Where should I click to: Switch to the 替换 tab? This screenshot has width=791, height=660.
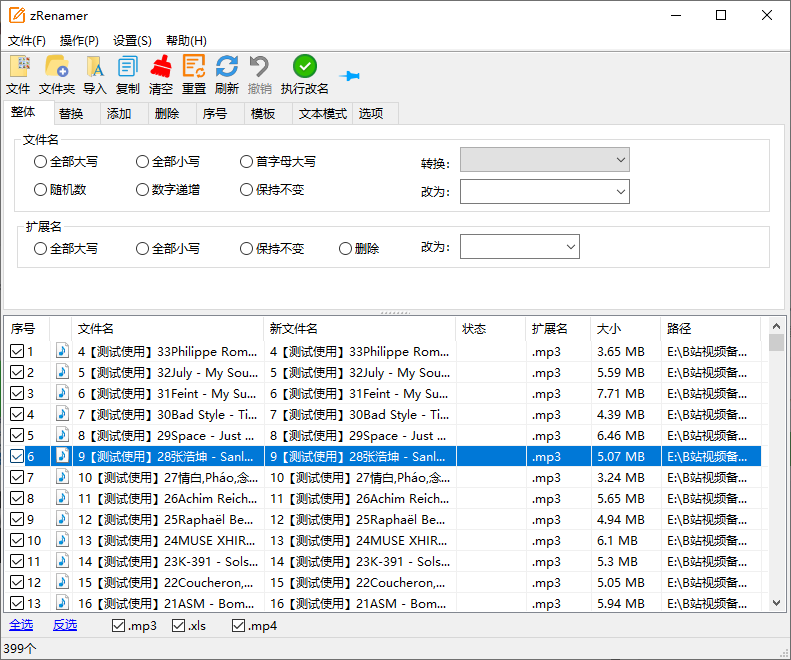(x=71, y=114)
